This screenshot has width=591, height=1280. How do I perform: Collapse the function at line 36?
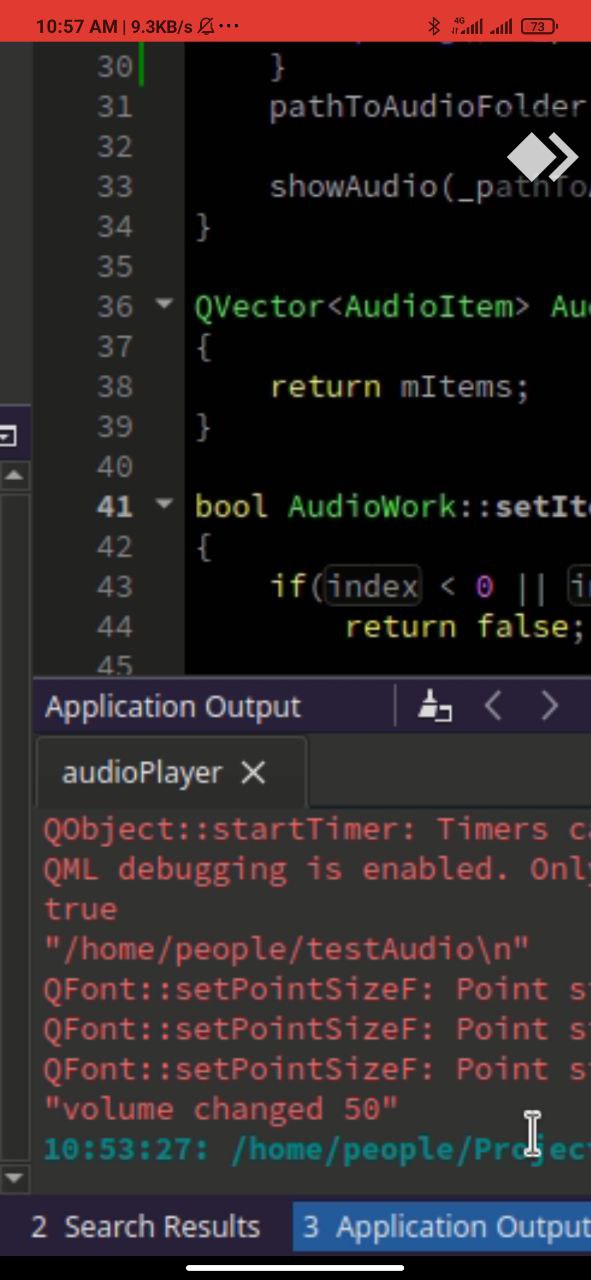point(164,304)
